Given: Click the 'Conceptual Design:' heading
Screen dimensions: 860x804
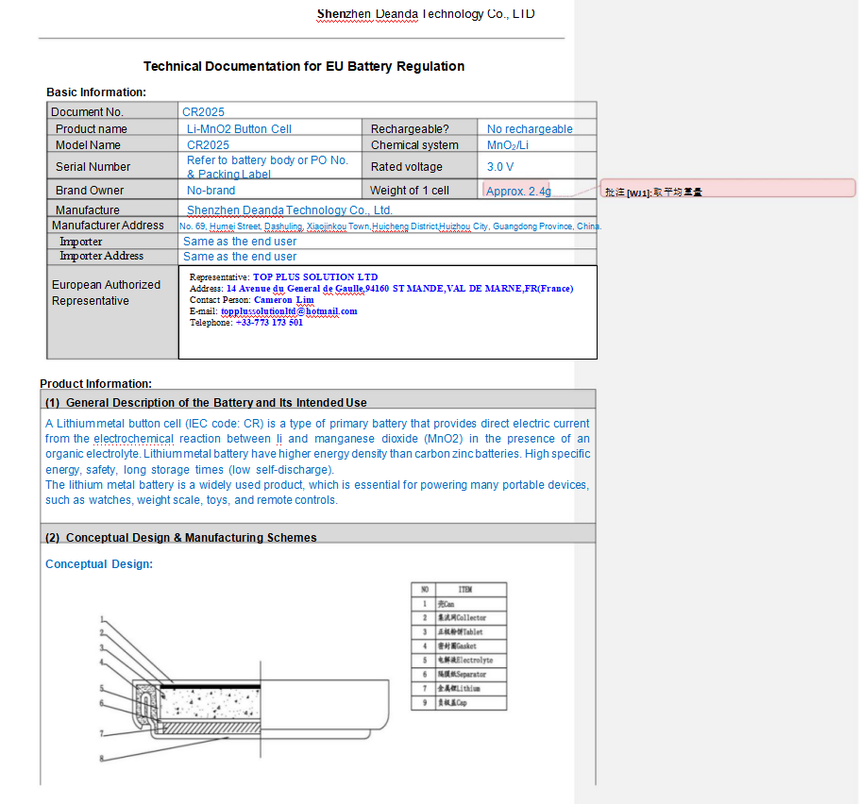Looking at the screenshot, I should [x=99, y=564].
